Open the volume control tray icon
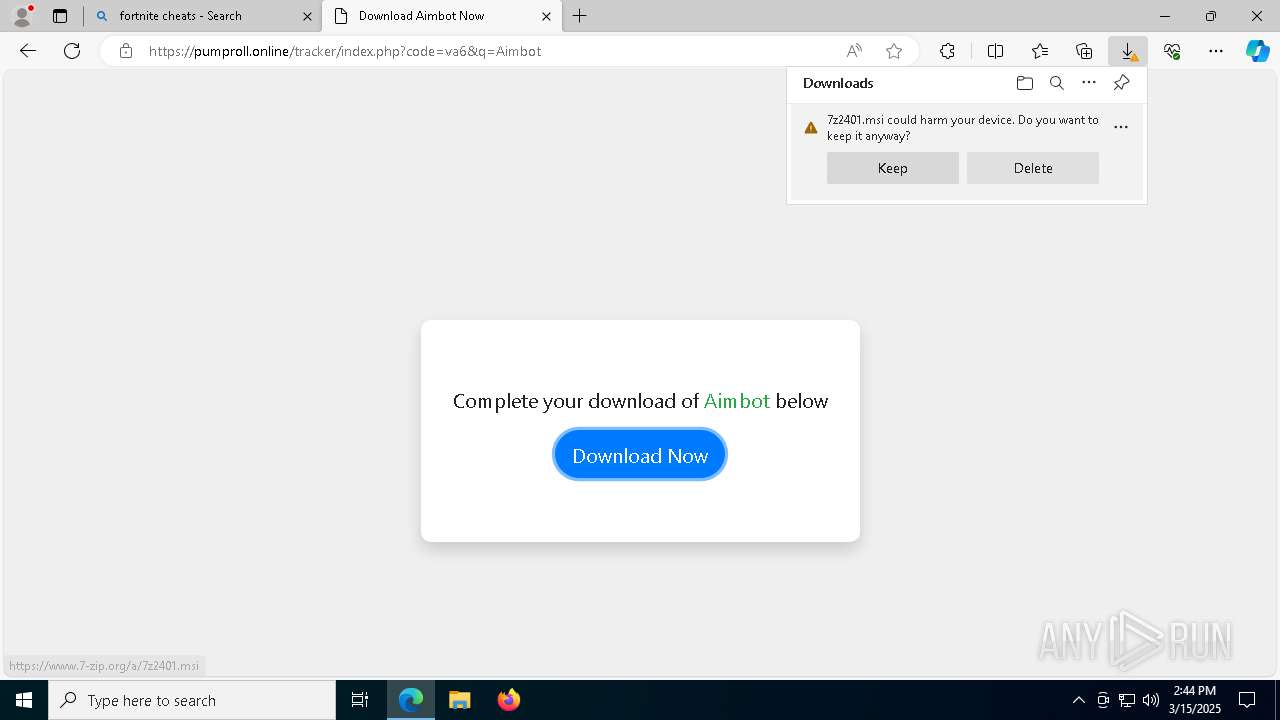Screen dimensions: 1280x720 (x=1151, y=700)
